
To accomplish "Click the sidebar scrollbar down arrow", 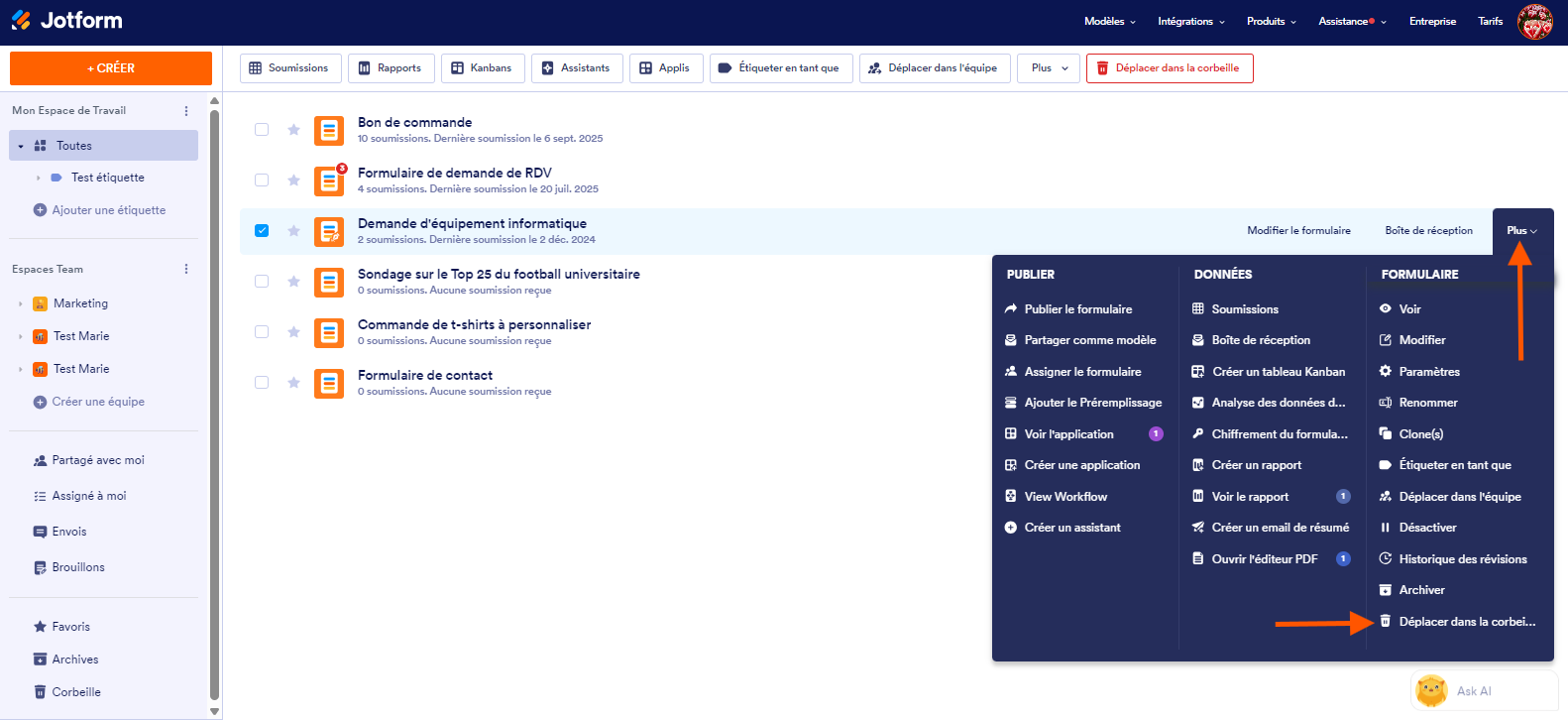I will point(215,711).
